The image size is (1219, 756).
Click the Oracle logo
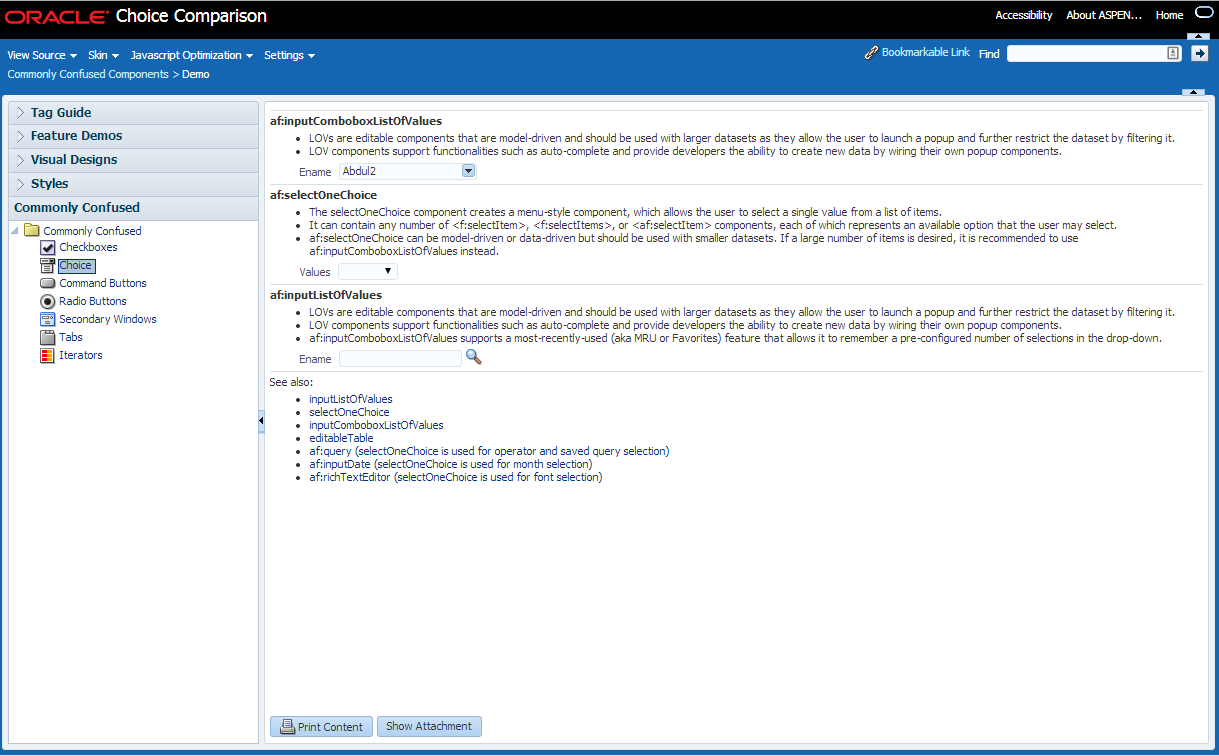coord(56,16)
